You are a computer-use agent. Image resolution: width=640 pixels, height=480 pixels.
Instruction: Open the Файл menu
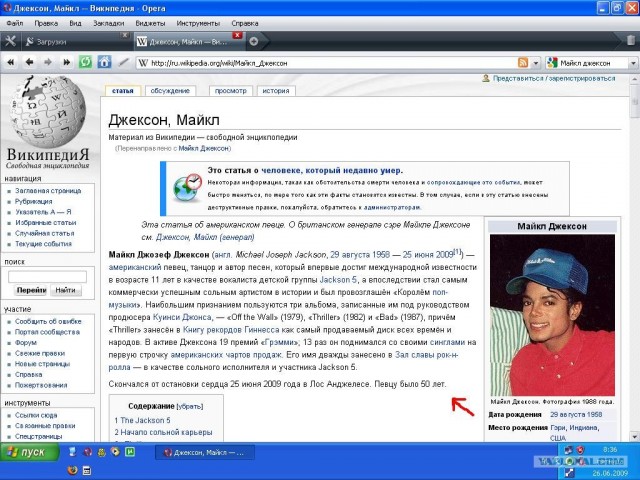[15, 23]
